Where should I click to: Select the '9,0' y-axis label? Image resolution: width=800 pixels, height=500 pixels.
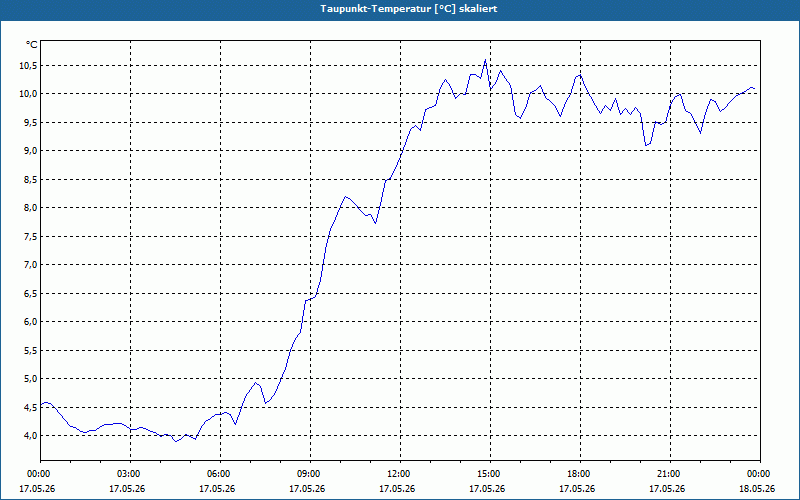(31, 151)
